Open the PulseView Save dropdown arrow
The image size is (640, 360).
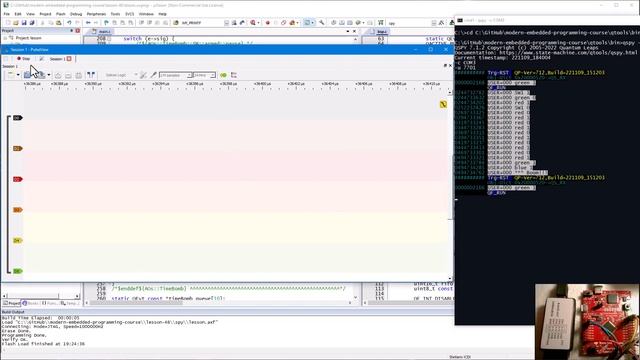[x=49, y=75]
